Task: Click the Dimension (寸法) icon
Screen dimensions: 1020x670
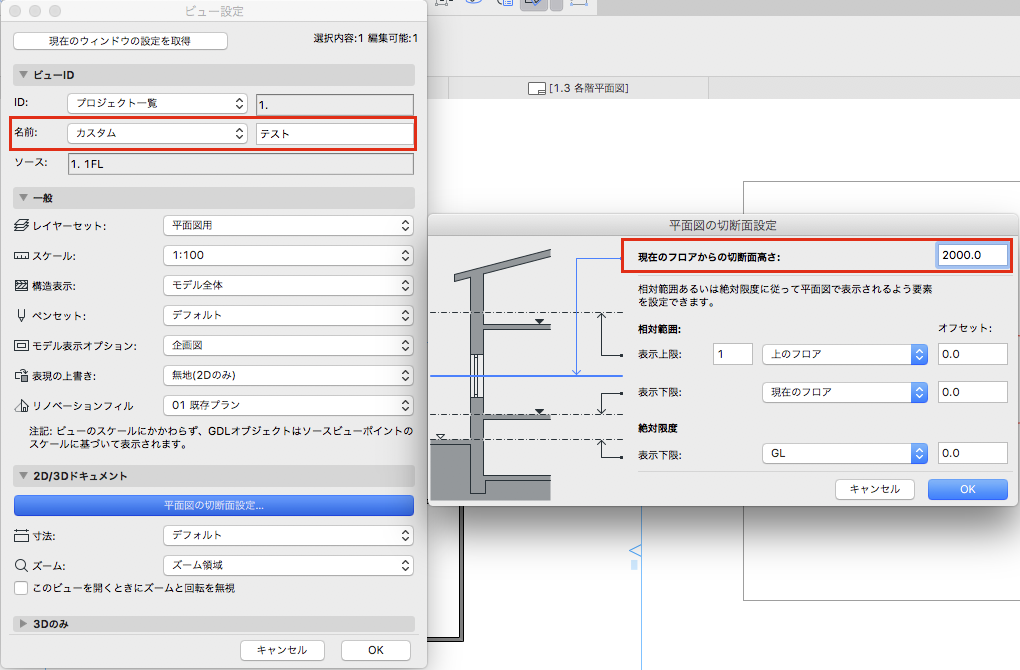Action: point(22,535)
